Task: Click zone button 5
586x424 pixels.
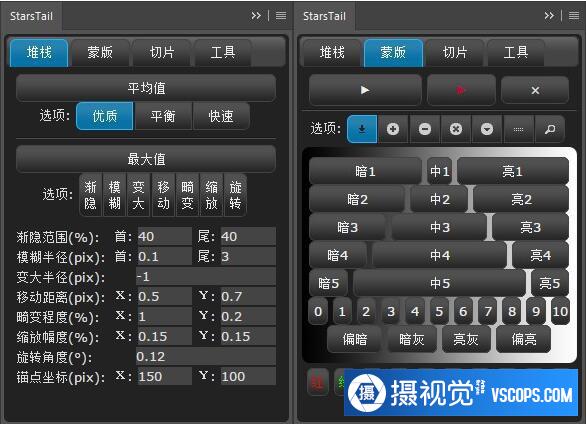Action: pyautogui.click(x=439, y=311)
